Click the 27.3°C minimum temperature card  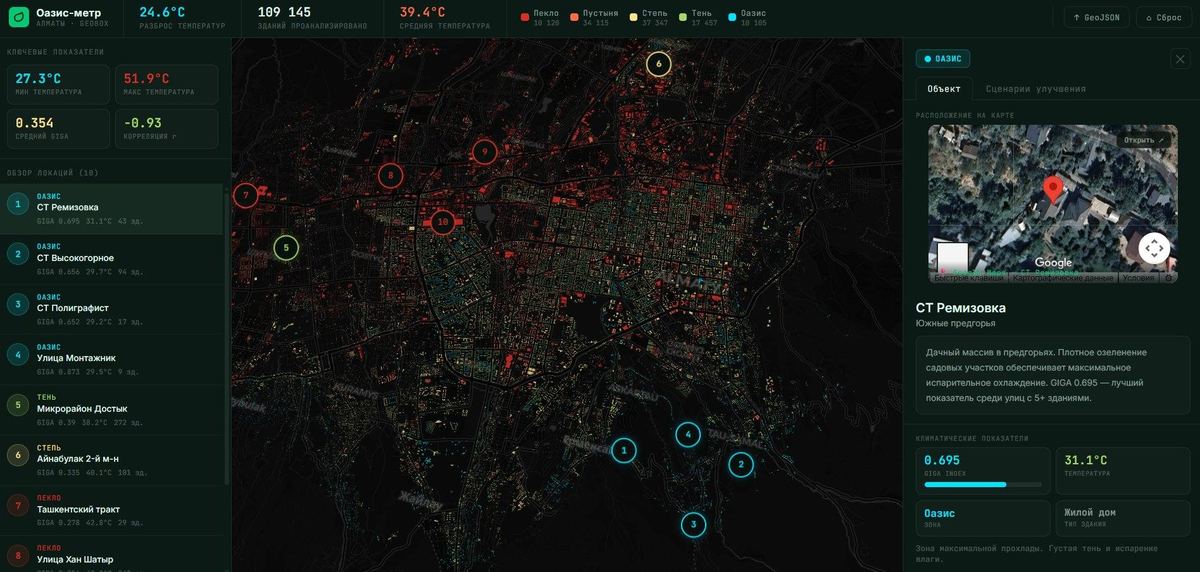tap(58, 84)
